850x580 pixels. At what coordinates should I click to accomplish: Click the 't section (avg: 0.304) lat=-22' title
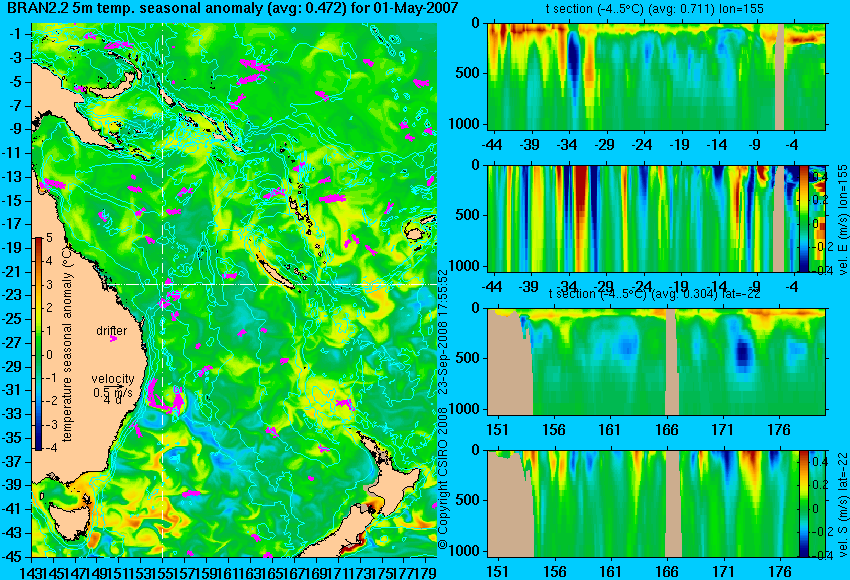(655, 294)
